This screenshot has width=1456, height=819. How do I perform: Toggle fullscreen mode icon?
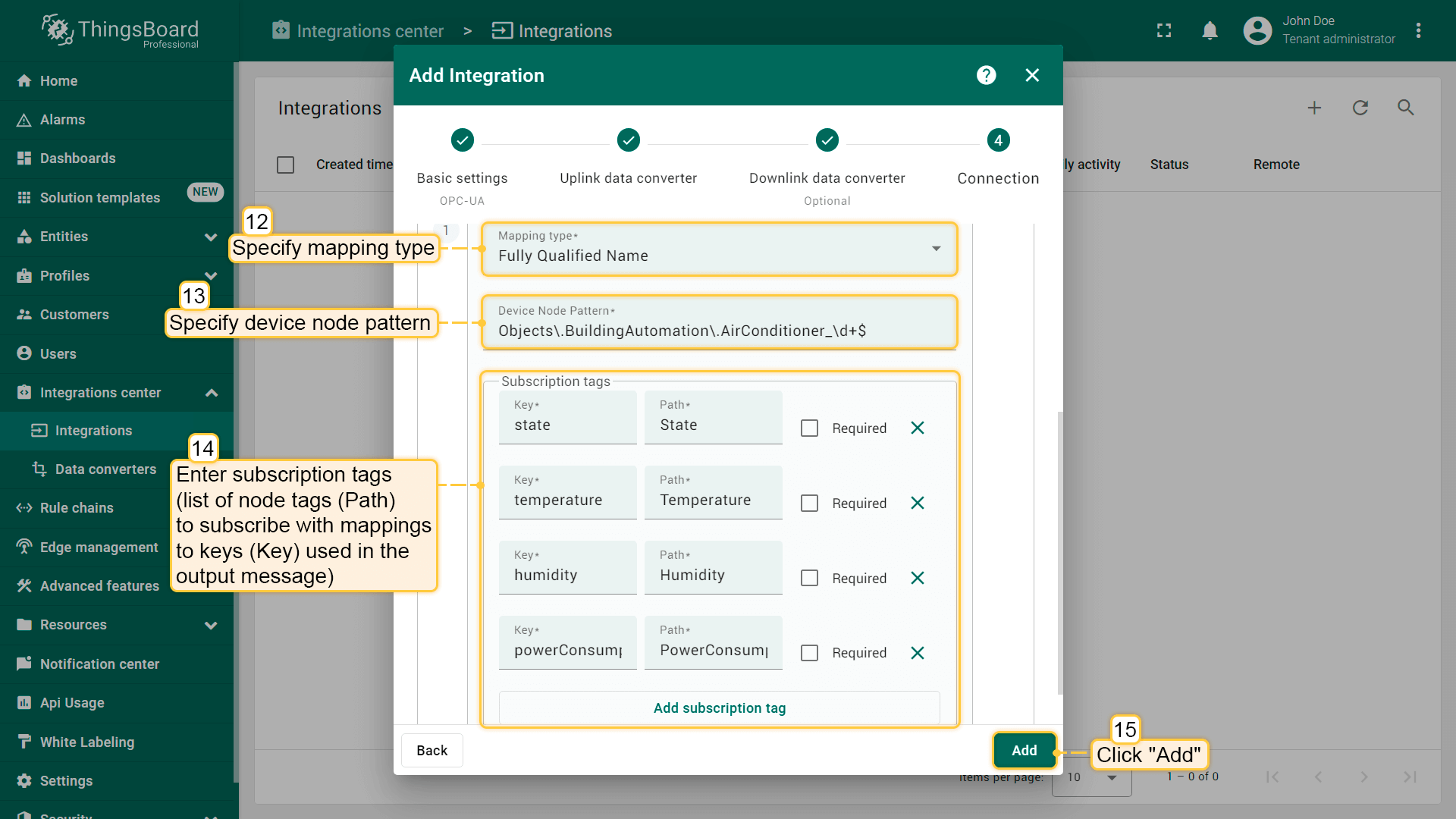pos(1164,30)
